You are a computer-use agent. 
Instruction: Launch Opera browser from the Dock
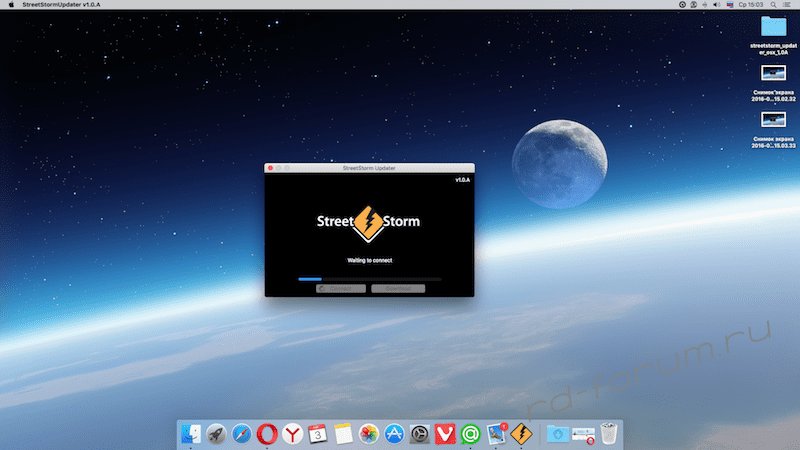point(267,434)
